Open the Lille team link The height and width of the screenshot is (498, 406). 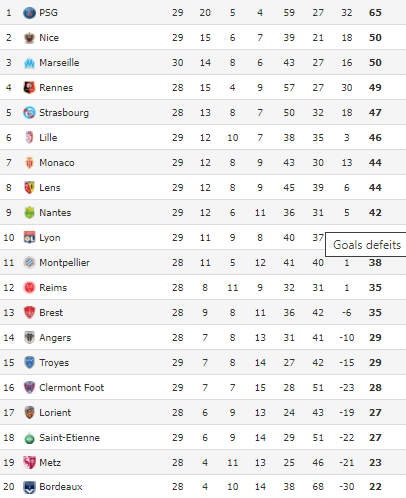click(48, 138)
